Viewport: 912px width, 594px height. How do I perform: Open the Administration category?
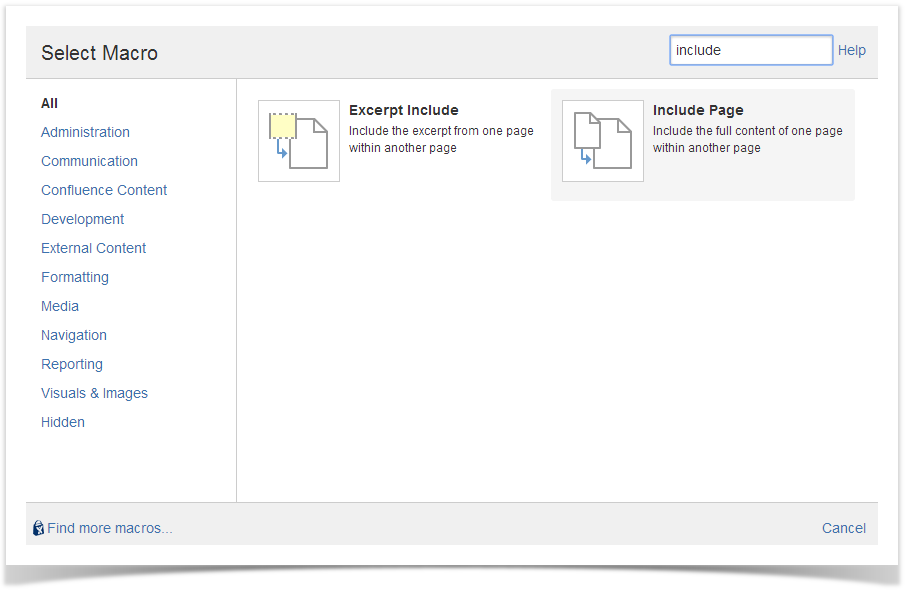pos(86,133)
